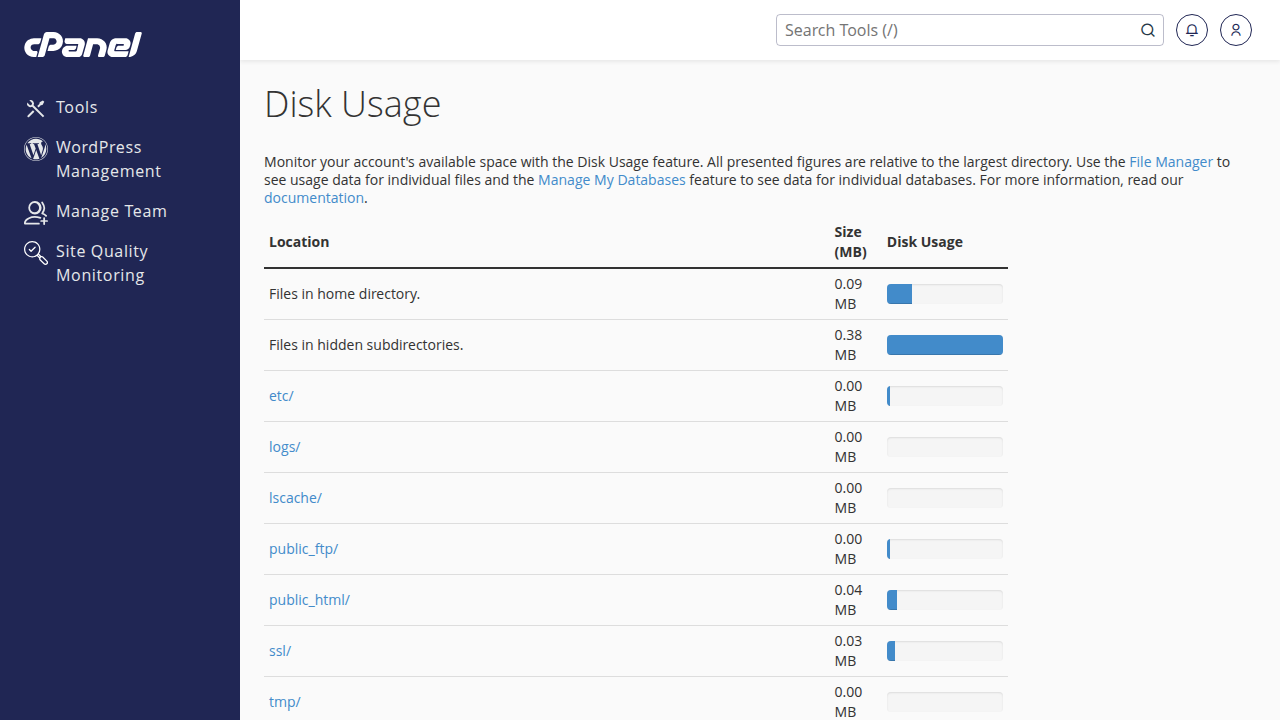
Task: Open the notifications bell
Action: pyautogui.click(x=1192, y=30)
